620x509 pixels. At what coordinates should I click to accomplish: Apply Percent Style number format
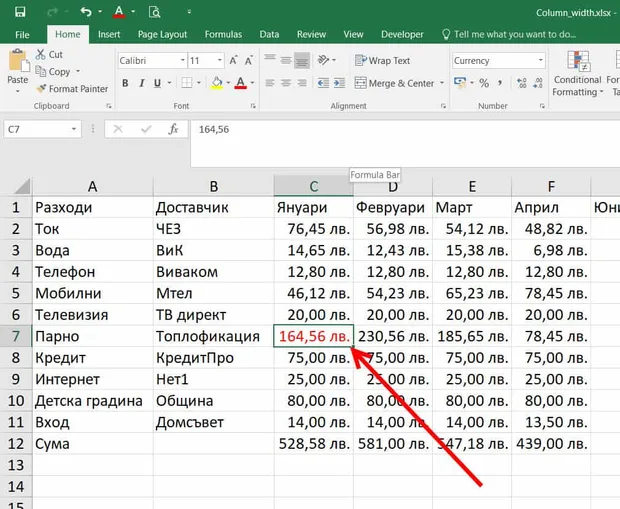click(484, 83)
